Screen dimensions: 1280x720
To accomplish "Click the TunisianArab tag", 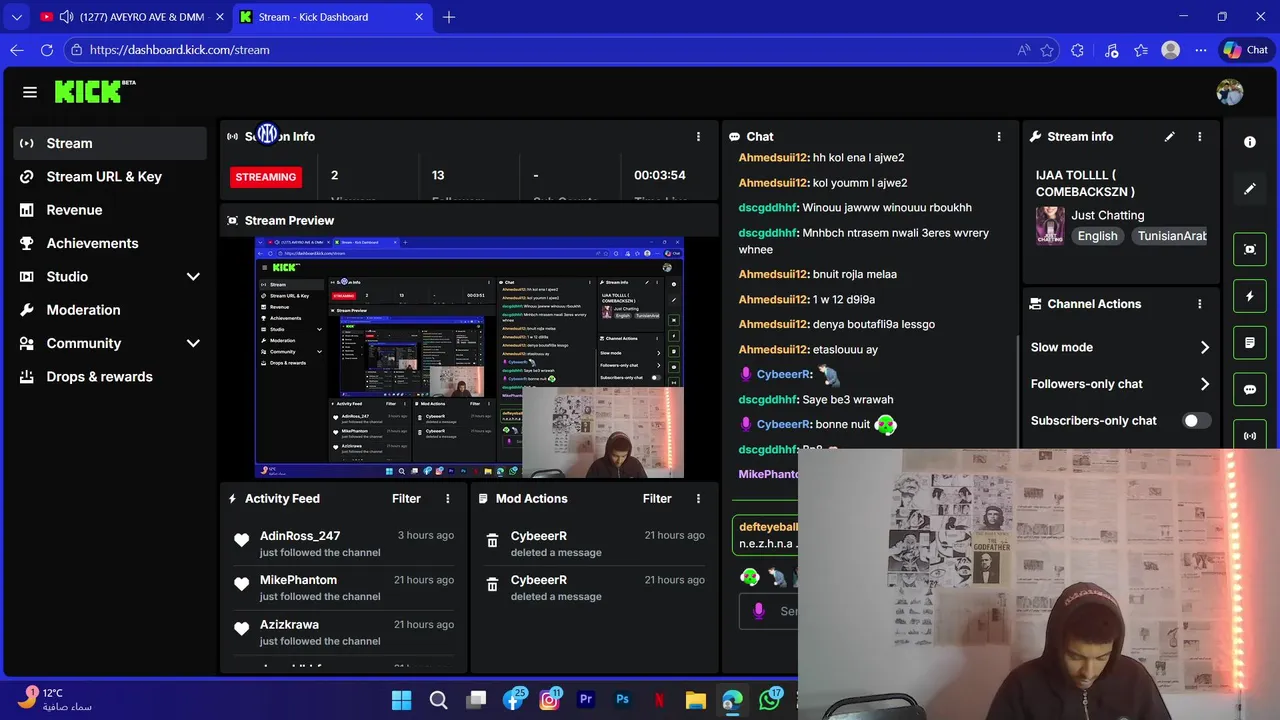I will tap(1169, 237).
